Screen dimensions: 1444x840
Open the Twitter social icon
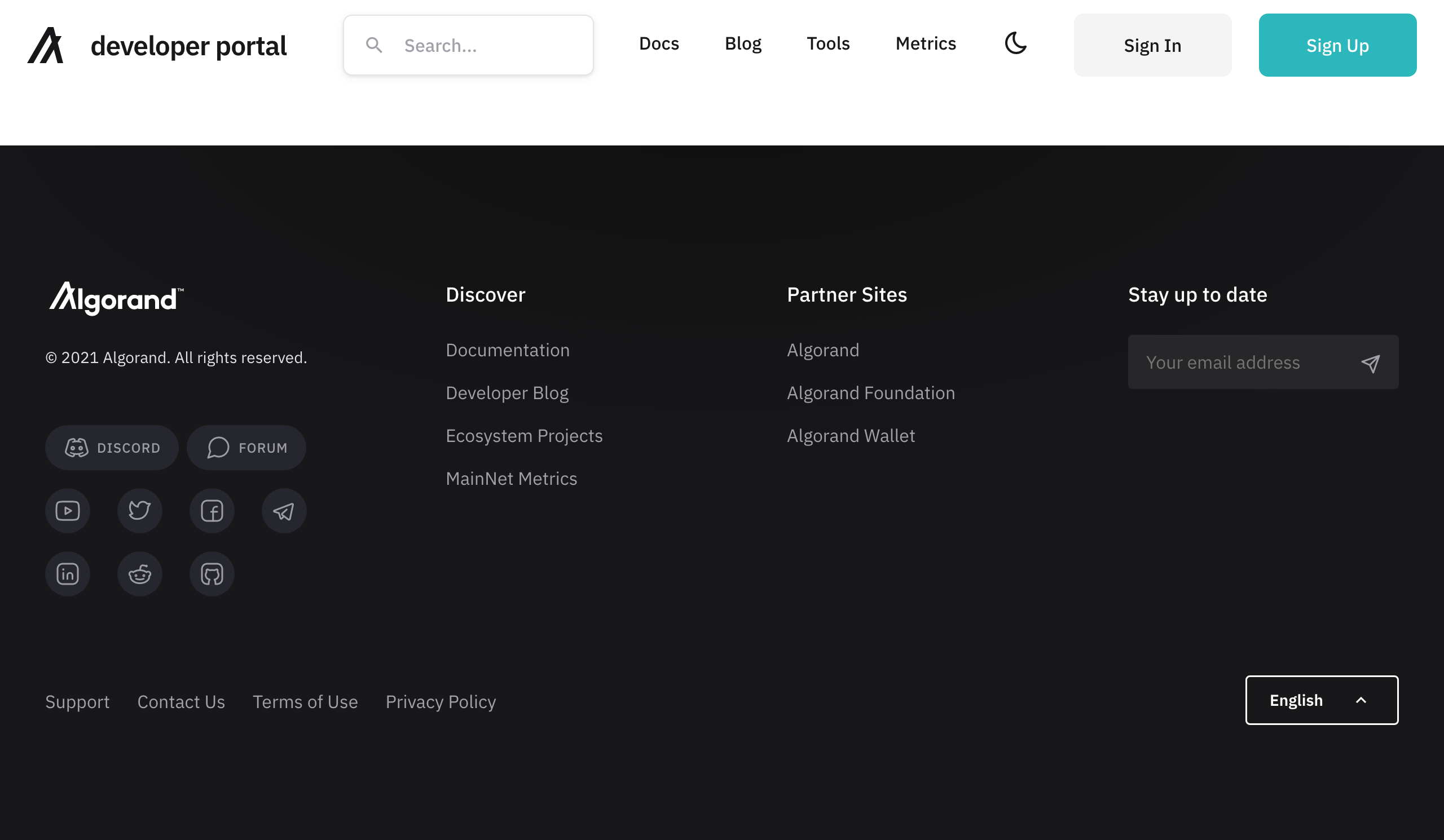140,511
